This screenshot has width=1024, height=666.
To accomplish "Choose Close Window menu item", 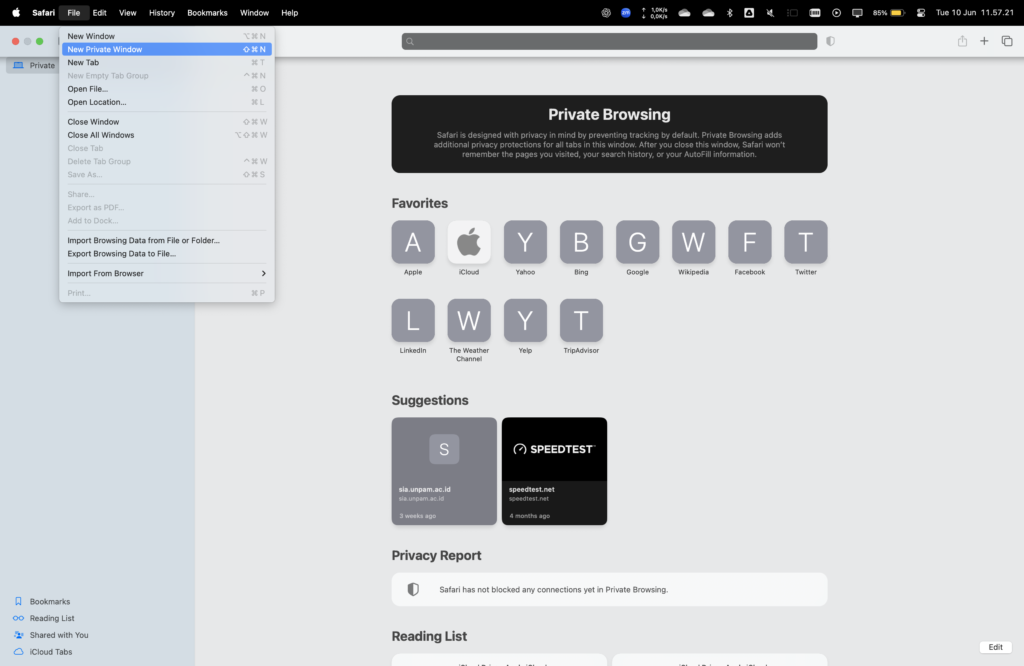I will 167,122.
